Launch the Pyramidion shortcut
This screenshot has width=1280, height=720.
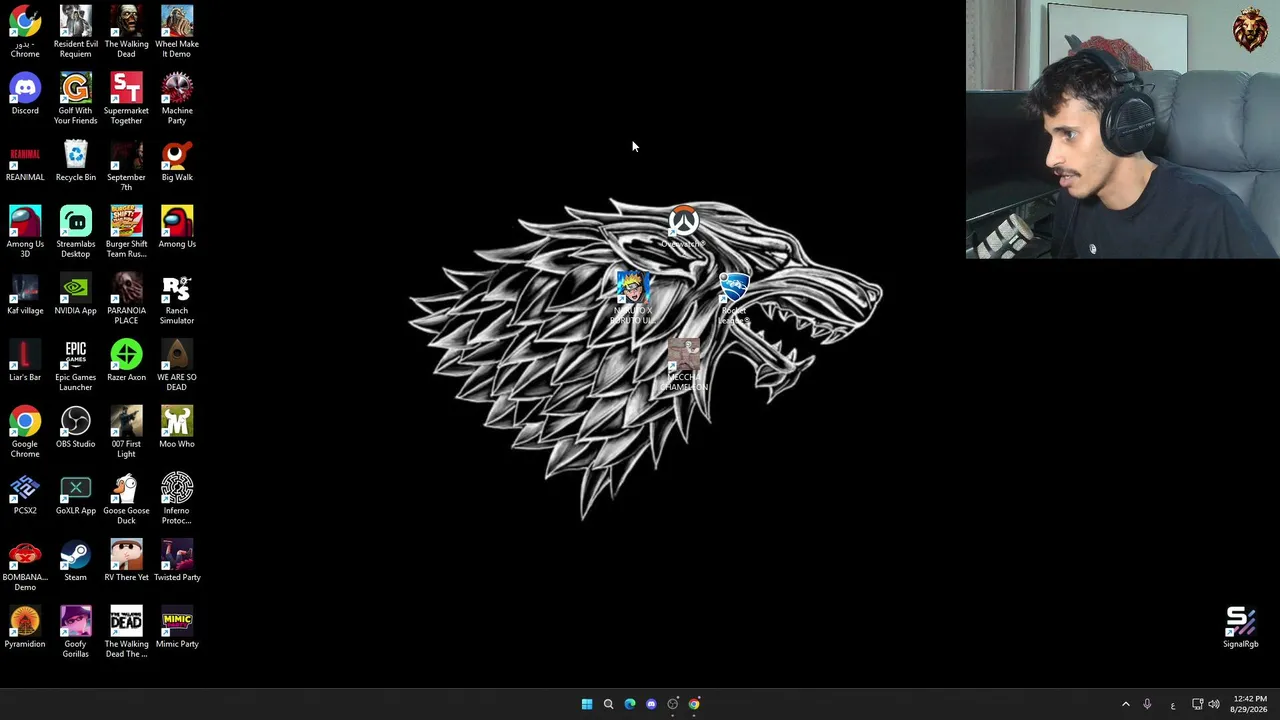point(25,628)
